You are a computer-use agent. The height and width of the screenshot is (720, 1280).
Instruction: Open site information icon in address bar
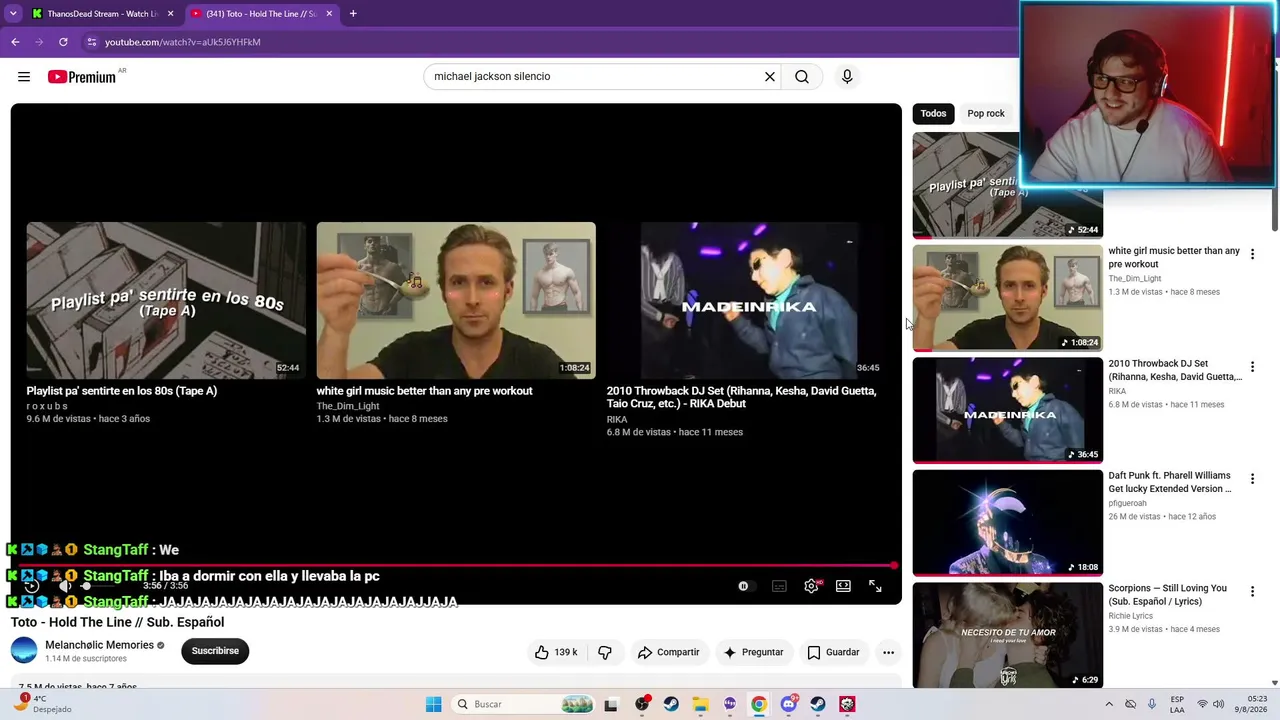92,42
